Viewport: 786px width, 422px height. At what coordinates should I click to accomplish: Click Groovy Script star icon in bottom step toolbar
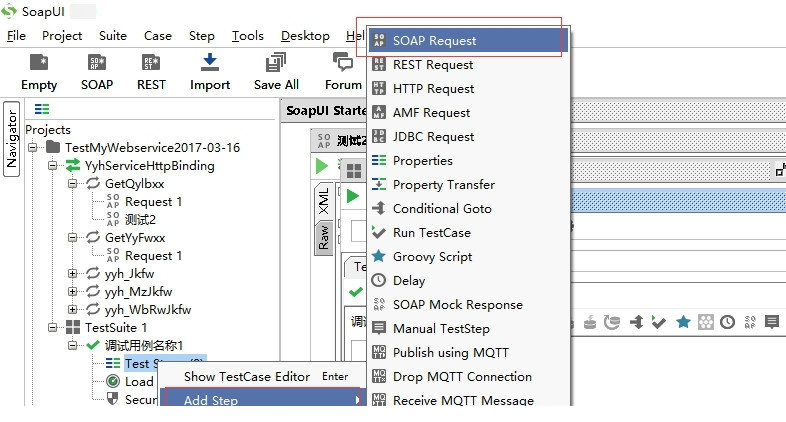(x=683, y=321)
